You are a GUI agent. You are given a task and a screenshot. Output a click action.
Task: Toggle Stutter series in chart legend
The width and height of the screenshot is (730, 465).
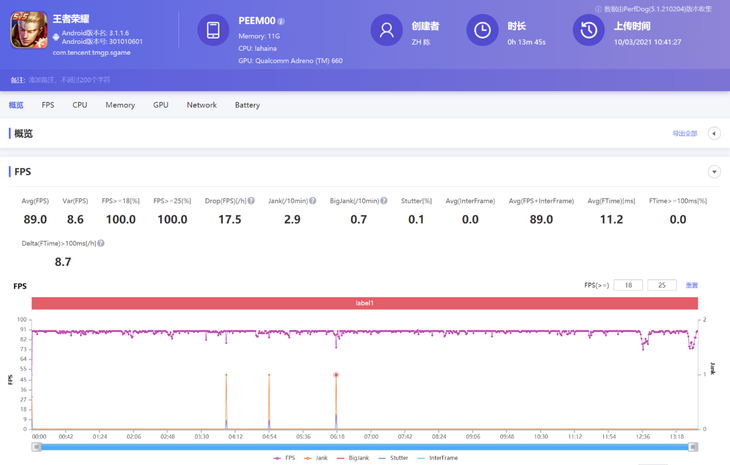(x=393, y=458)
